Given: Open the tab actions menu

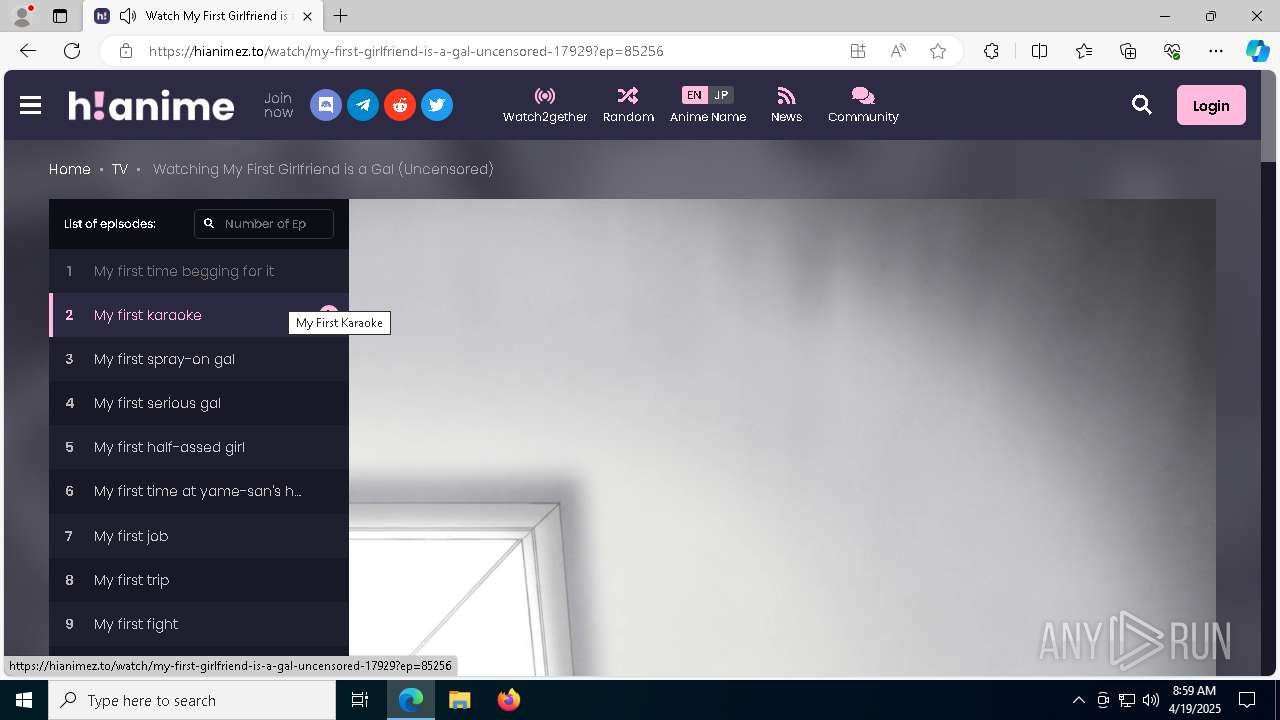Looking at the screenshot, I should click(60, 16).
